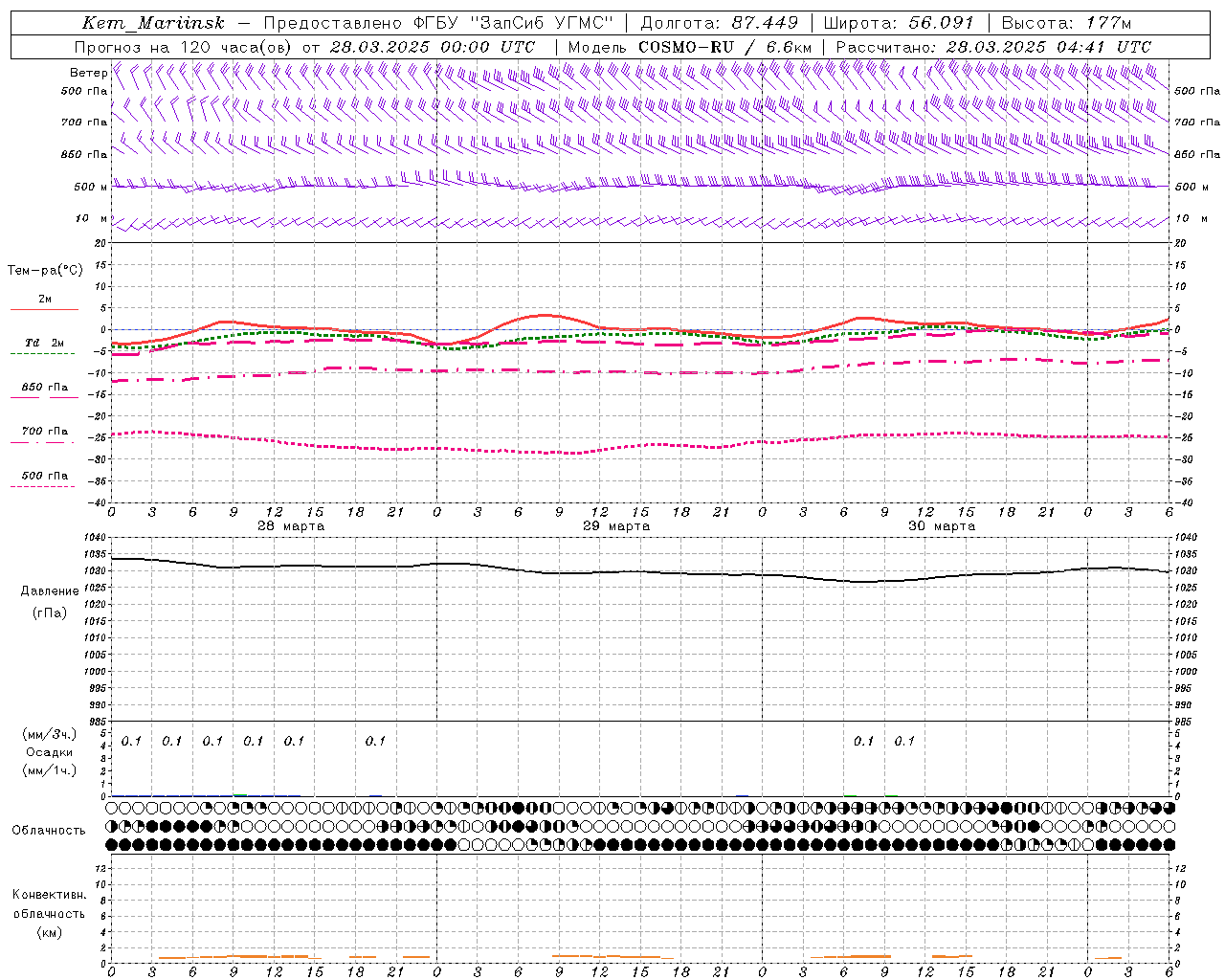Click the Долгота: 87.449 longitude value
Image resolution: width=1225 pixels, height=980 pixels.
[x=719, y=23]
